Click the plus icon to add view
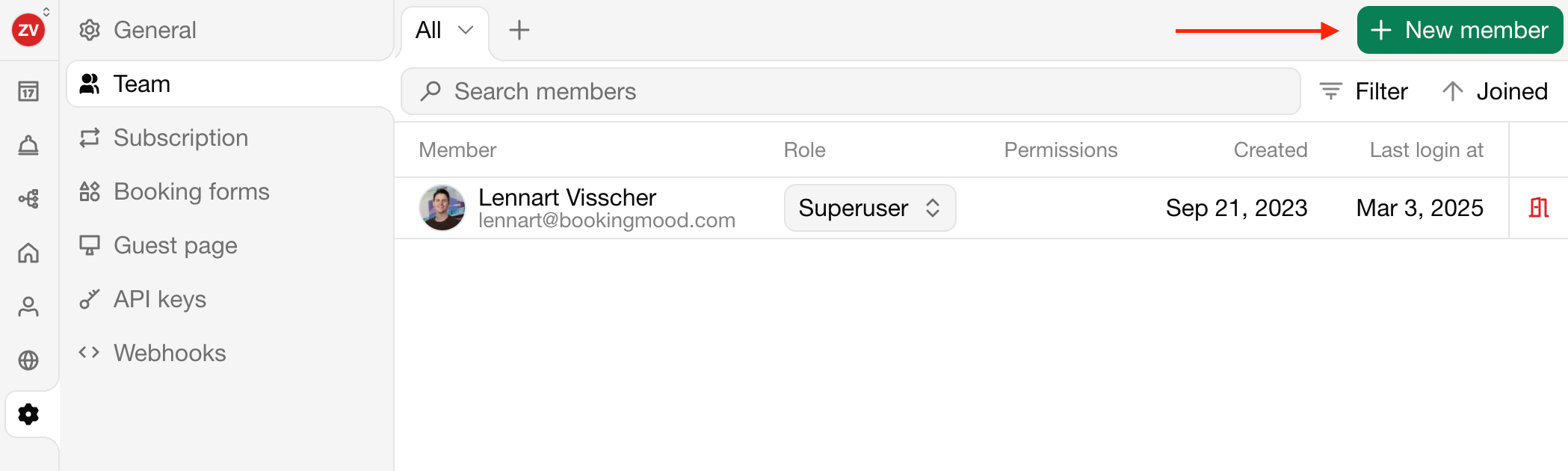 [x=519, y=31]
